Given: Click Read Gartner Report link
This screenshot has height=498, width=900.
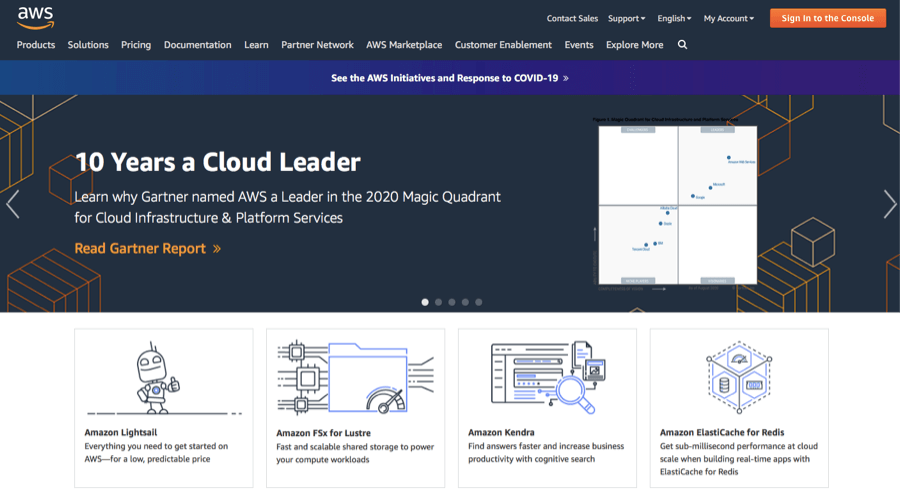Looking at the screenshot, I should coord(148,248).
